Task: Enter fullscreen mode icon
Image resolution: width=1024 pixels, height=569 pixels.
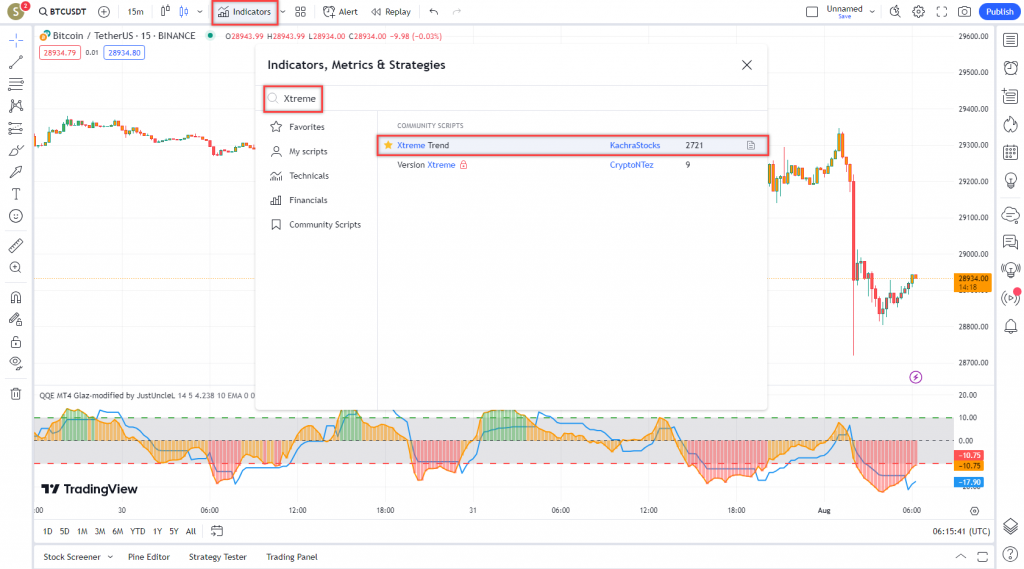Action: click(941, 12)
